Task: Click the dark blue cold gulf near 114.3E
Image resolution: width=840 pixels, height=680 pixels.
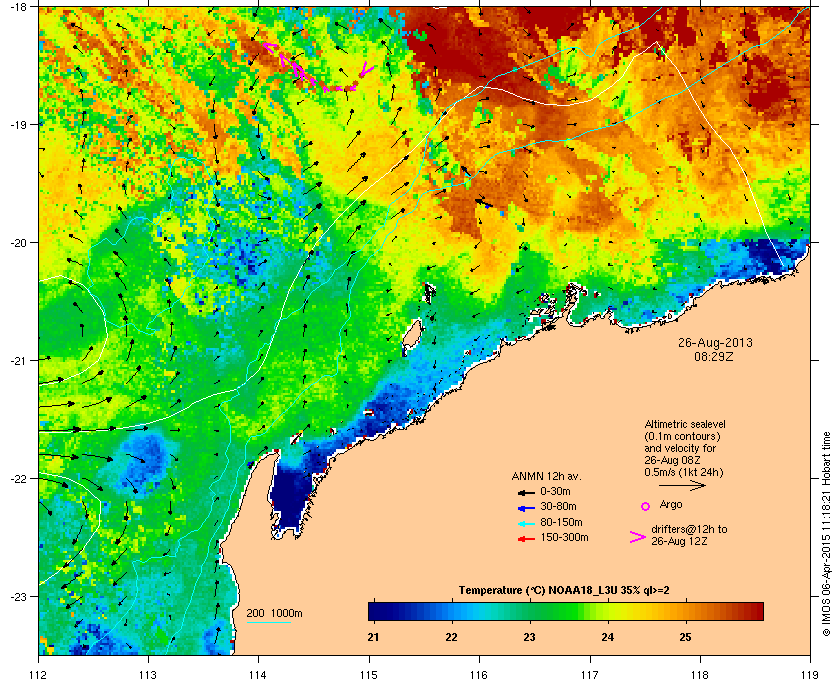Action: [x=291, y=496]
